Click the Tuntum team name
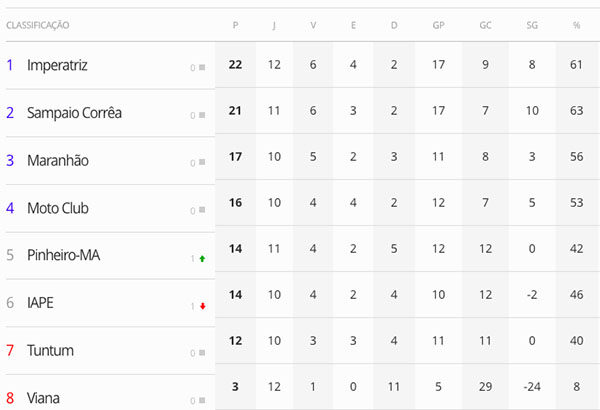This screenshot has height=410, width=600. [50, 350]
